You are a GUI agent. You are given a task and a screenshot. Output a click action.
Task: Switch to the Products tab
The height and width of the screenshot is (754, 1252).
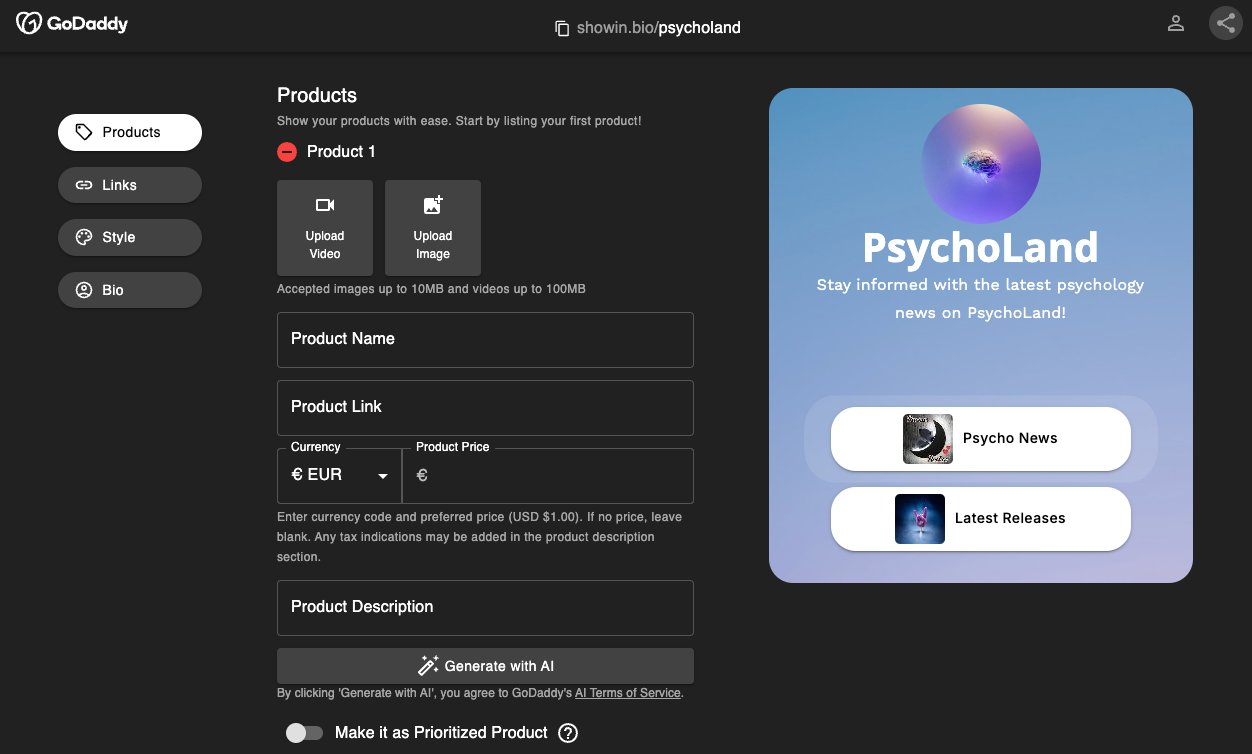130,132
